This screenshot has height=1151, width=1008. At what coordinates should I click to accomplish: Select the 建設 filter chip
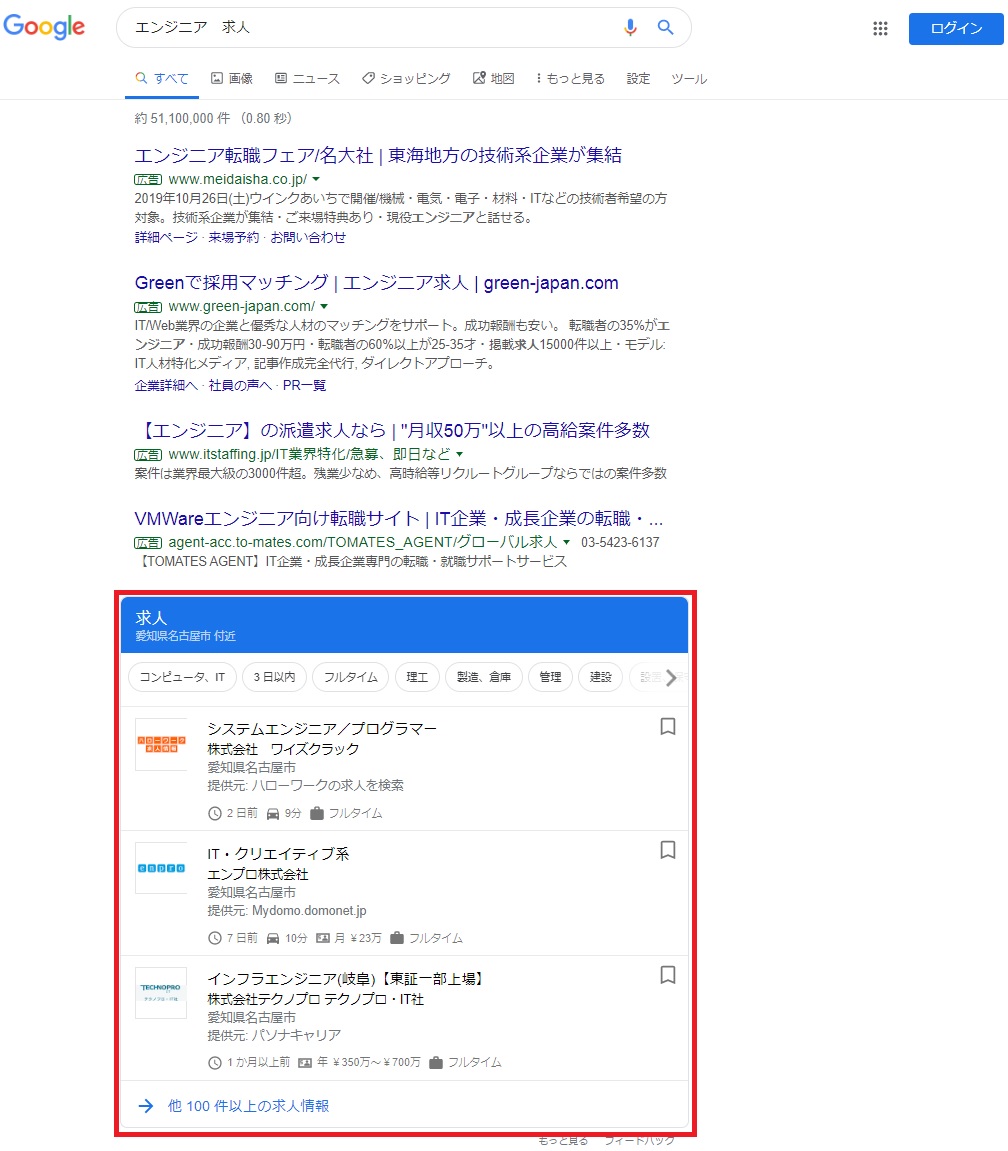pos(601,677)
